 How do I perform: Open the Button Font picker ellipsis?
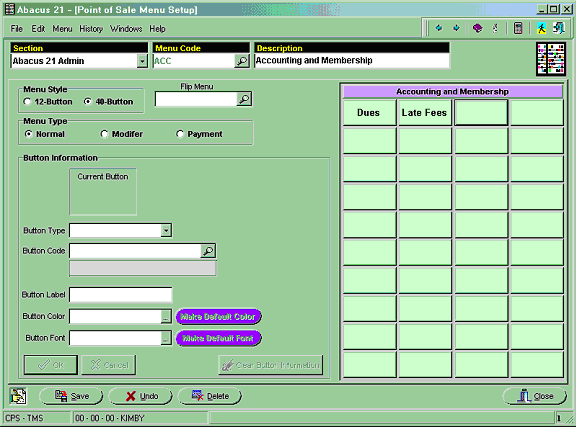166,338
